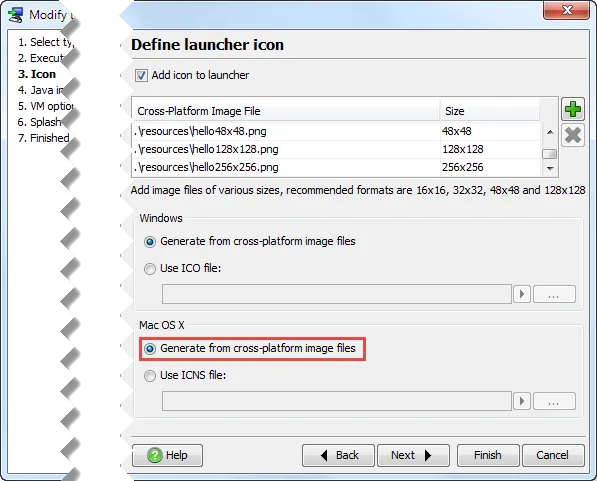Go to step 6. Splash screen
Screen dimensions: 597x481
39,122
